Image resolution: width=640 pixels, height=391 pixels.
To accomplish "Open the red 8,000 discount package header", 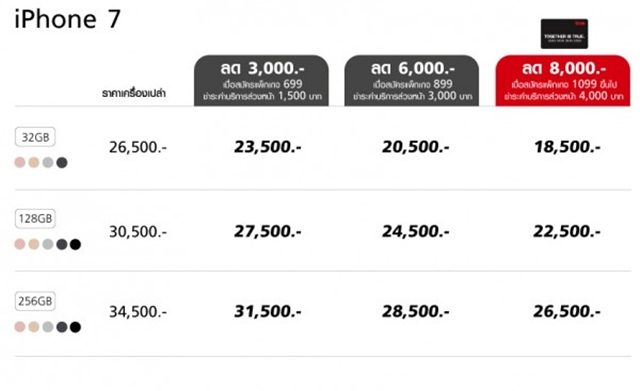I will click(x=563, y=81).
